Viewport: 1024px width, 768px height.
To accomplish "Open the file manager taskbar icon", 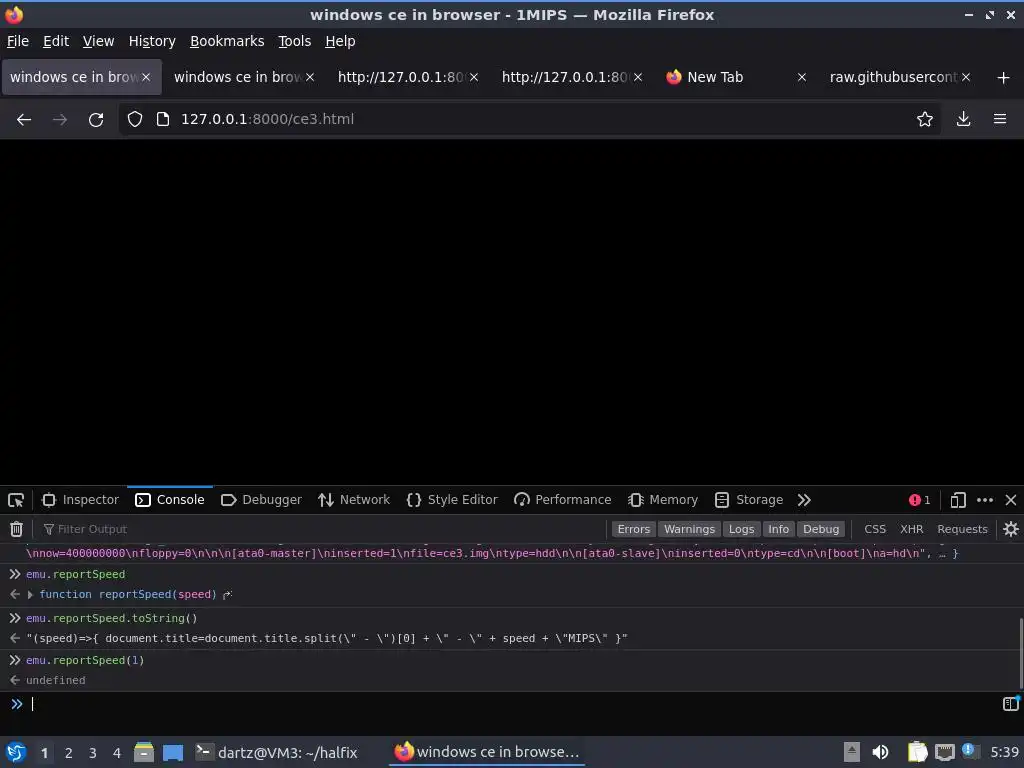I will click(144, 752).
